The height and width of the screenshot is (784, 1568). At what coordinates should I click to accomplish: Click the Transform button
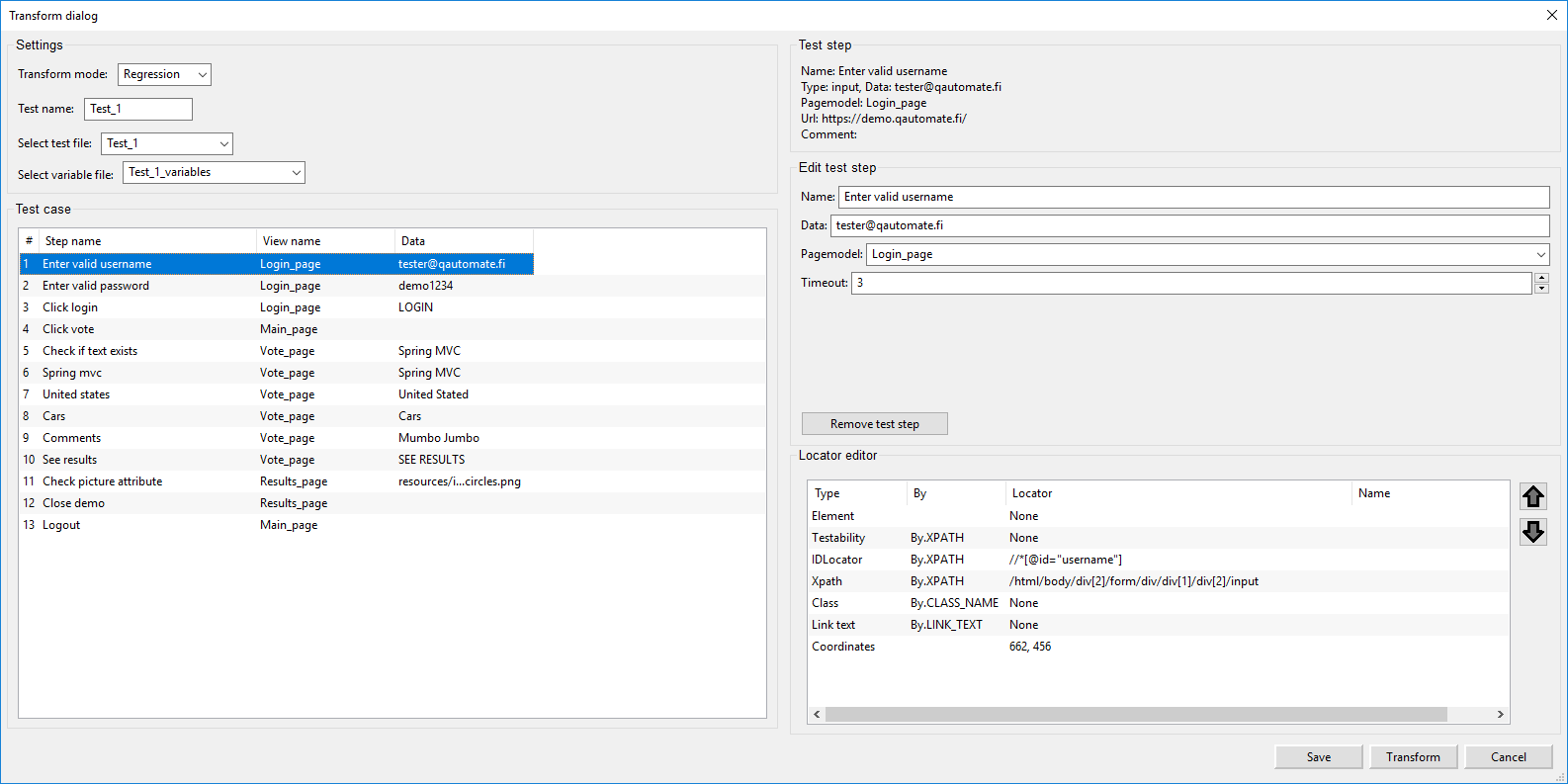click(1413, 756)
